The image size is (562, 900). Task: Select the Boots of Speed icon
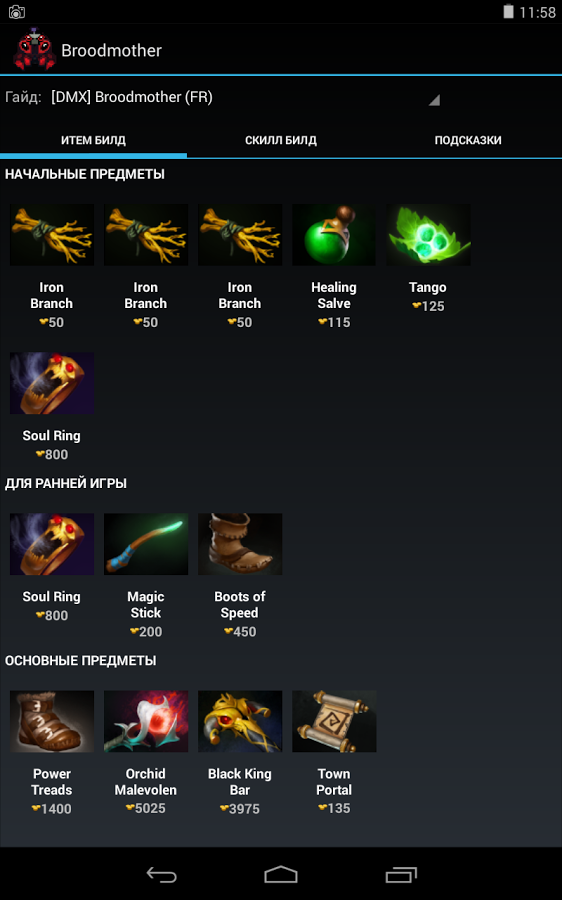240,544
